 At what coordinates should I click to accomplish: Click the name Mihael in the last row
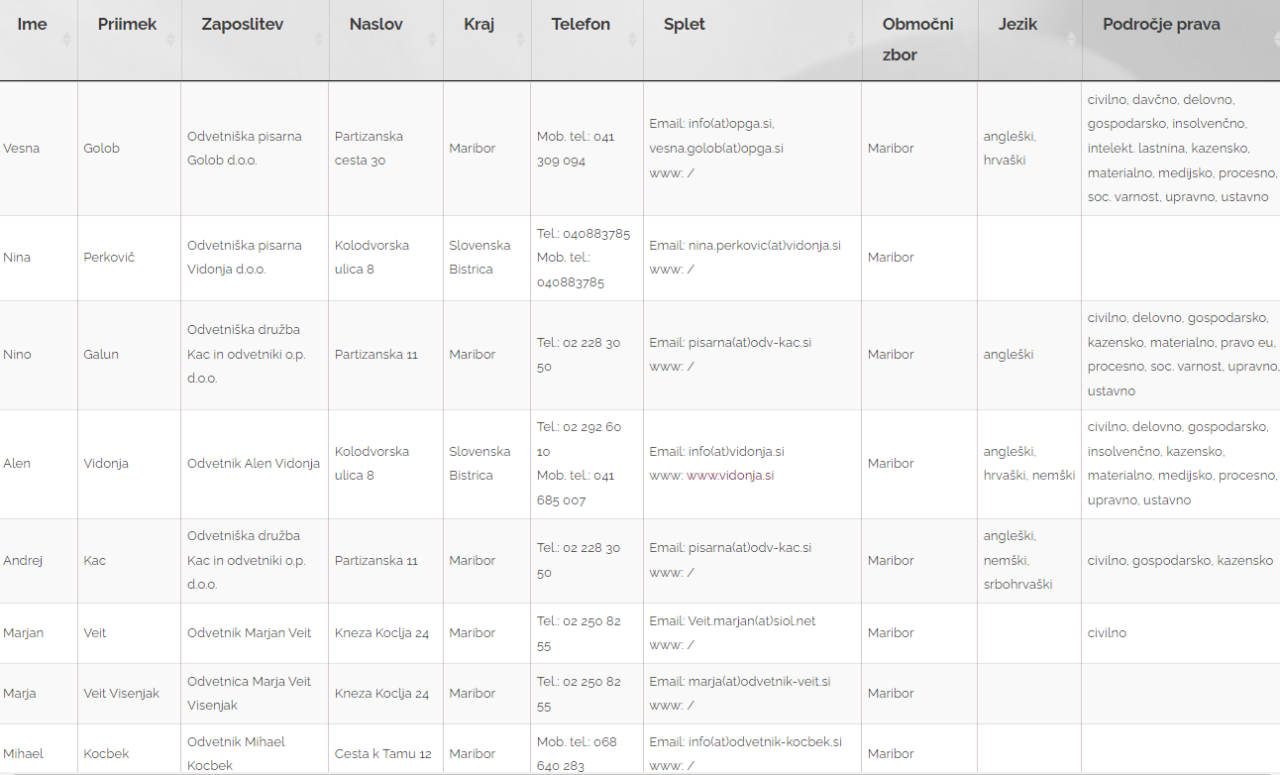coord(24,754)
